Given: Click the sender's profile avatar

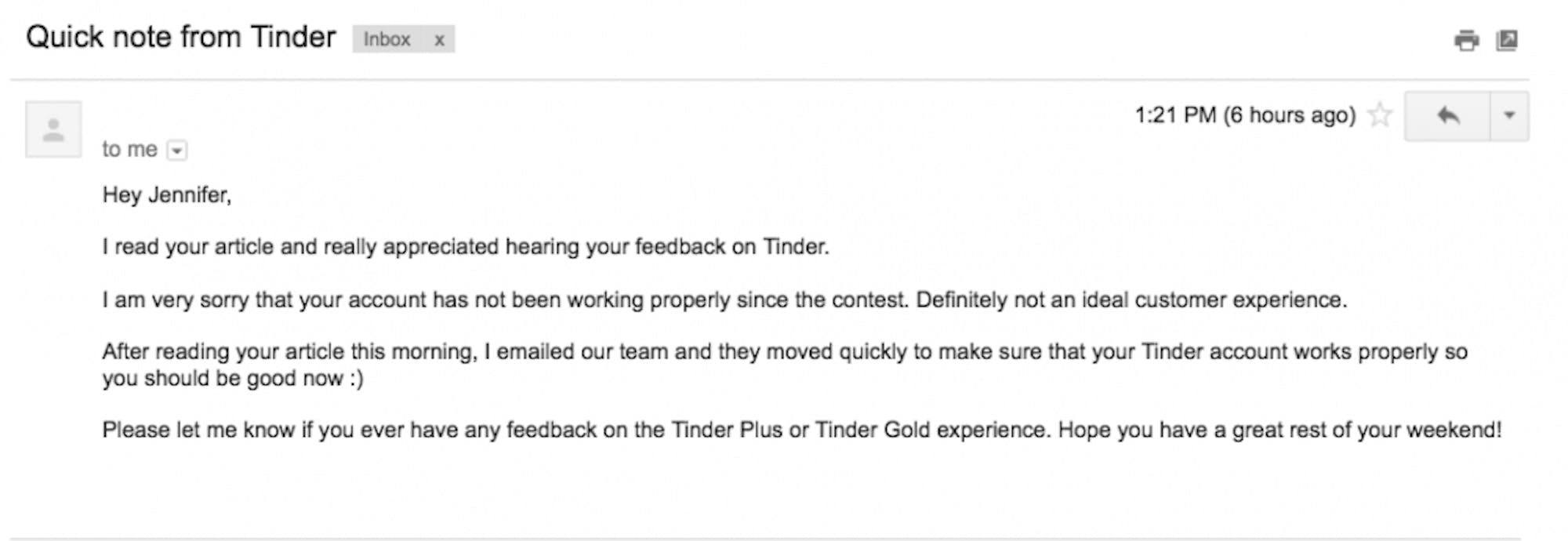Looking at the screenshot, I should pos(53,127).
